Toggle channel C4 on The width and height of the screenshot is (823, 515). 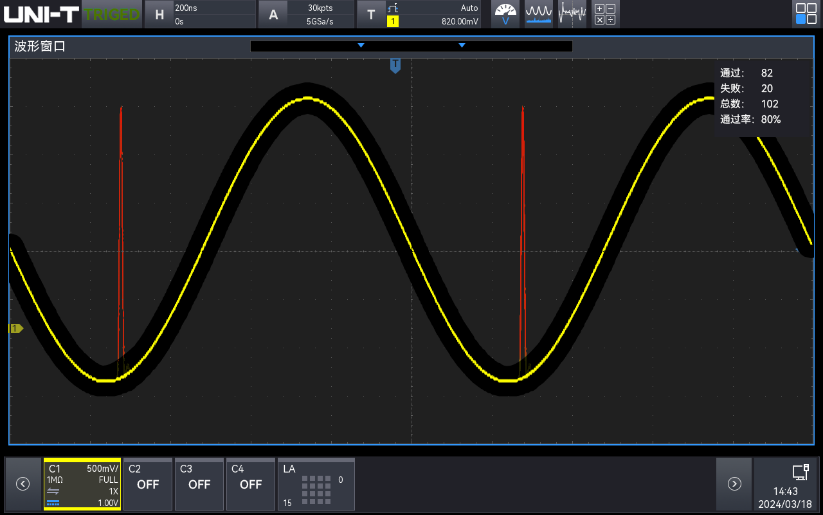(x=250, y=484)
